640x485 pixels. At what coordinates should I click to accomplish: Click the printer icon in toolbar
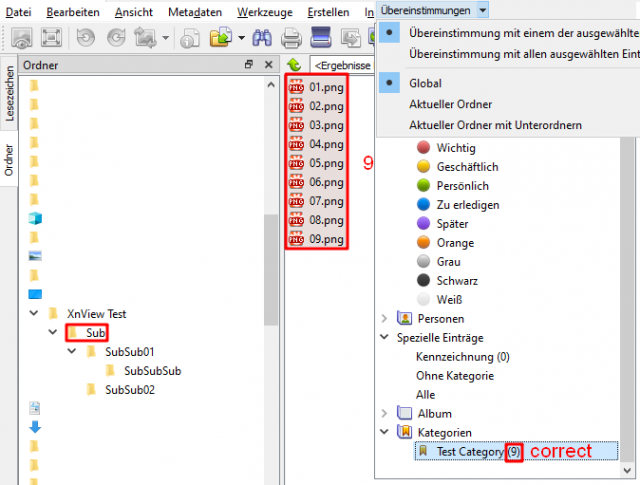pos(291,38)
